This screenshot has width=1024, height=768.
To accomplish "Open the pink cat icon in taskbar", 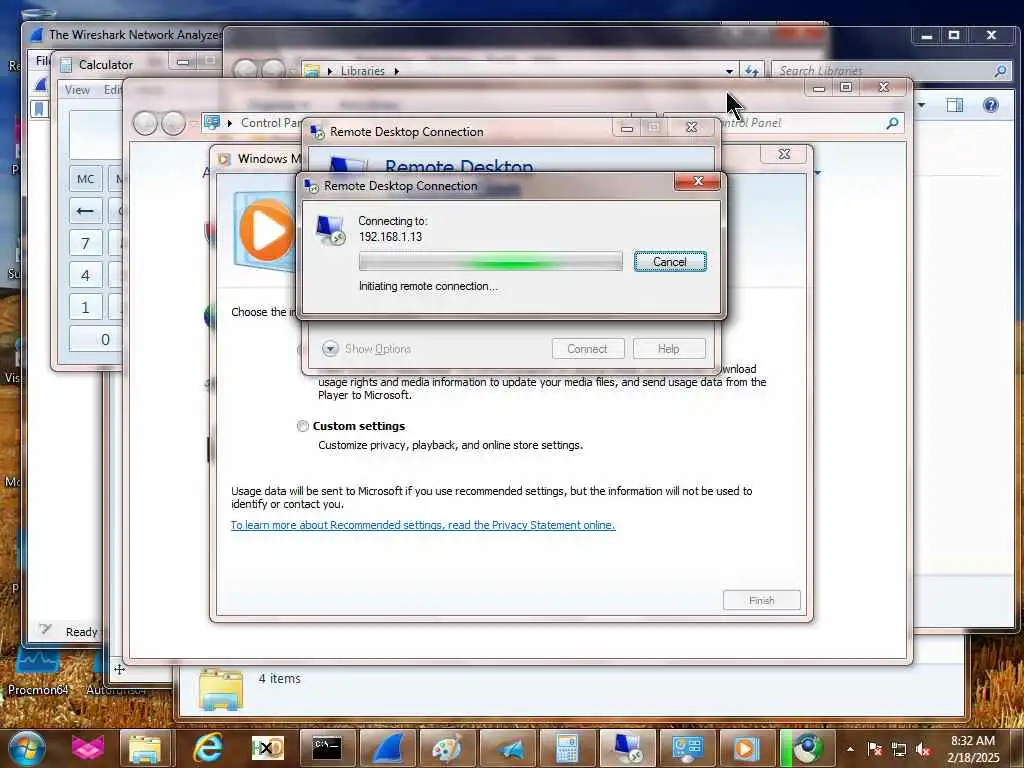I will [x=88, y=748].
